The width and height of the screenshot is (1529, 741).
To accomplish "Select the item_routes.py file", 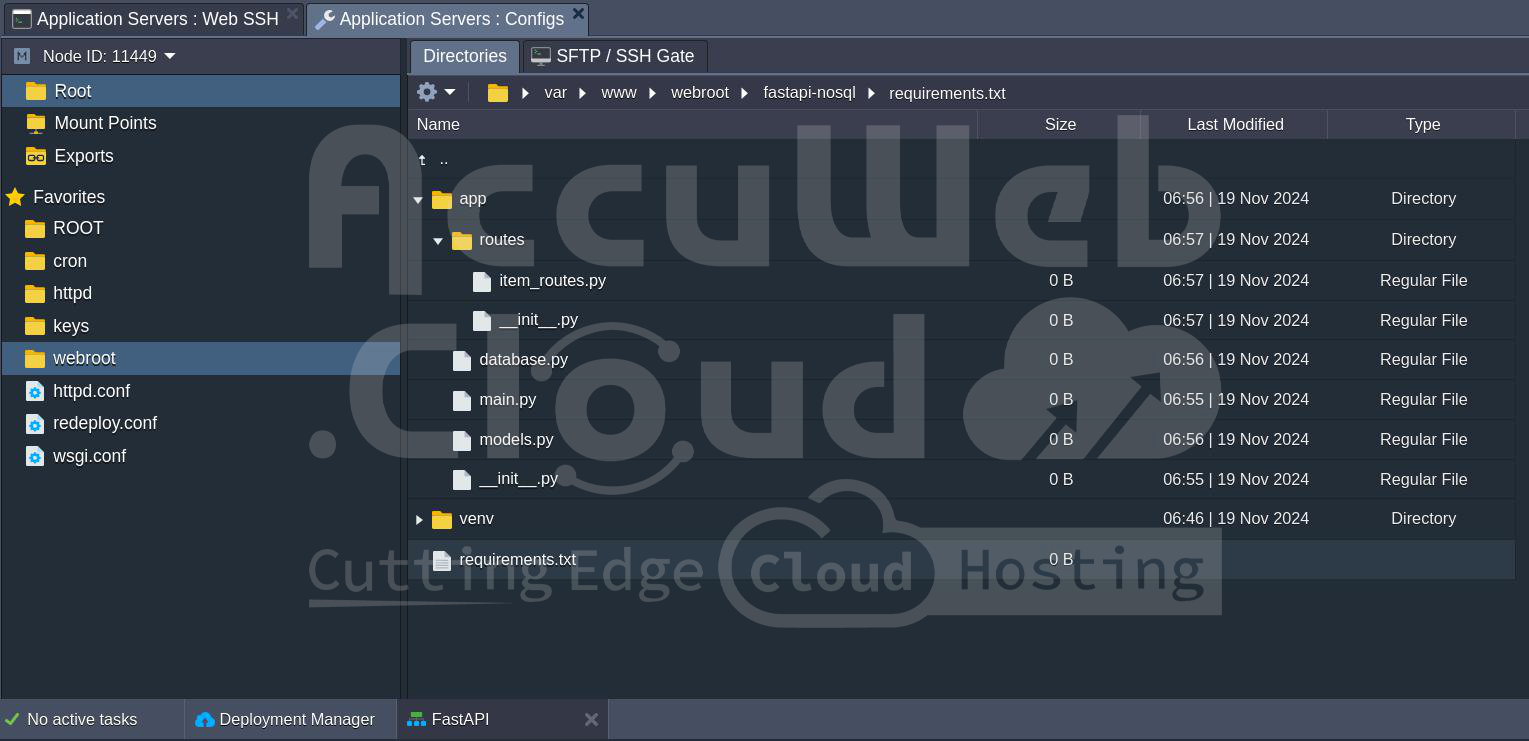I will pyautogui.click(x=552, y=280).
